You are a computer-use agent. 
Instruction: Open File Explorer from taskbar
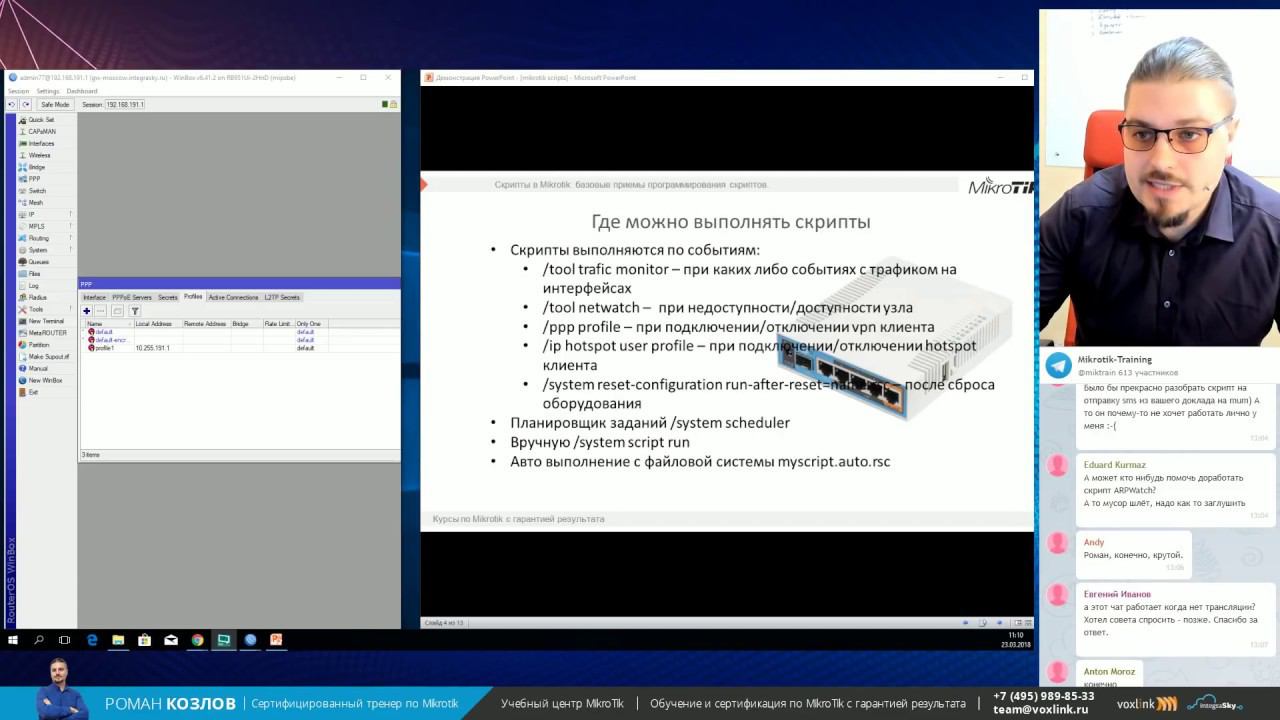[x=118, y=640]
